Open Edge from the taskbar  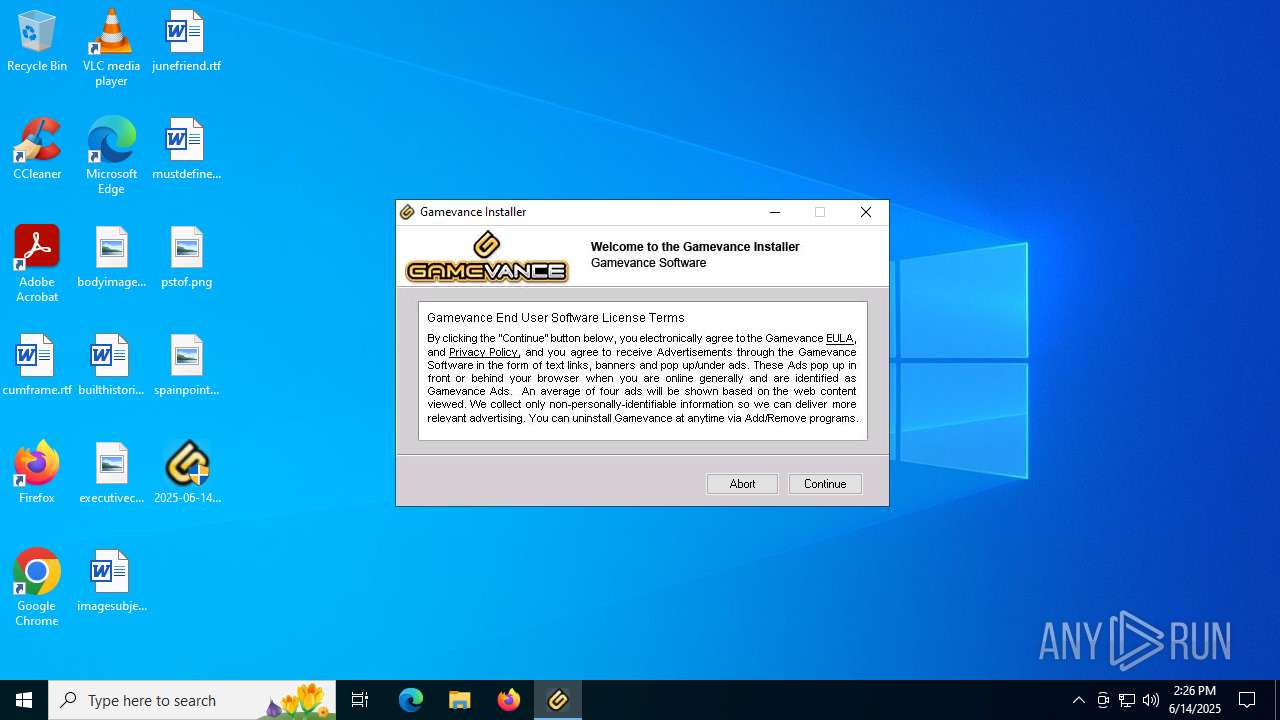tap(411, 700)
